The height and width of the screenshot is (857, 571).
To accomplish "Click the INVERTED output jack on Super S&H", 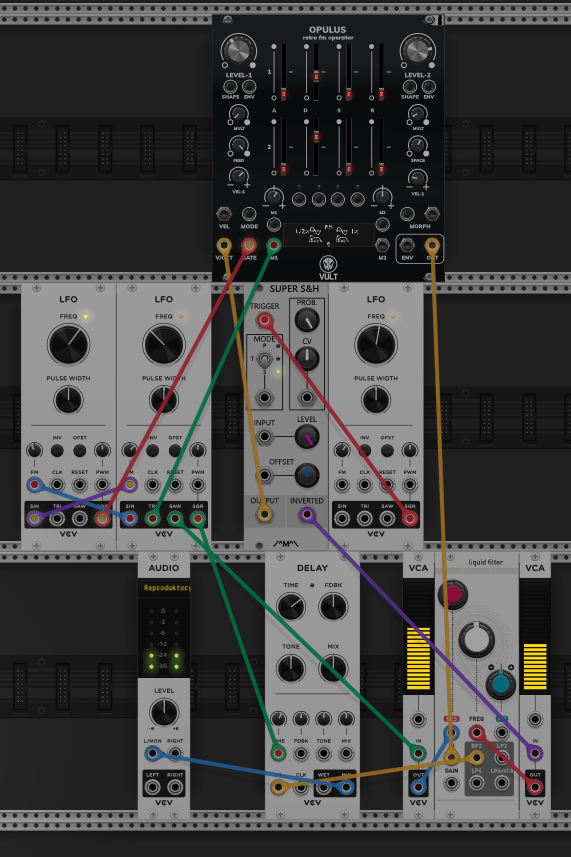I will (x=307, y=514).
